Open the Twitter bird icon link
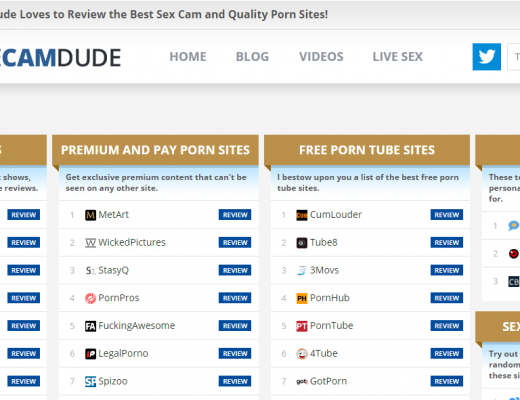The width and height of the screenshot is (520, 400). tap(486, 57)
